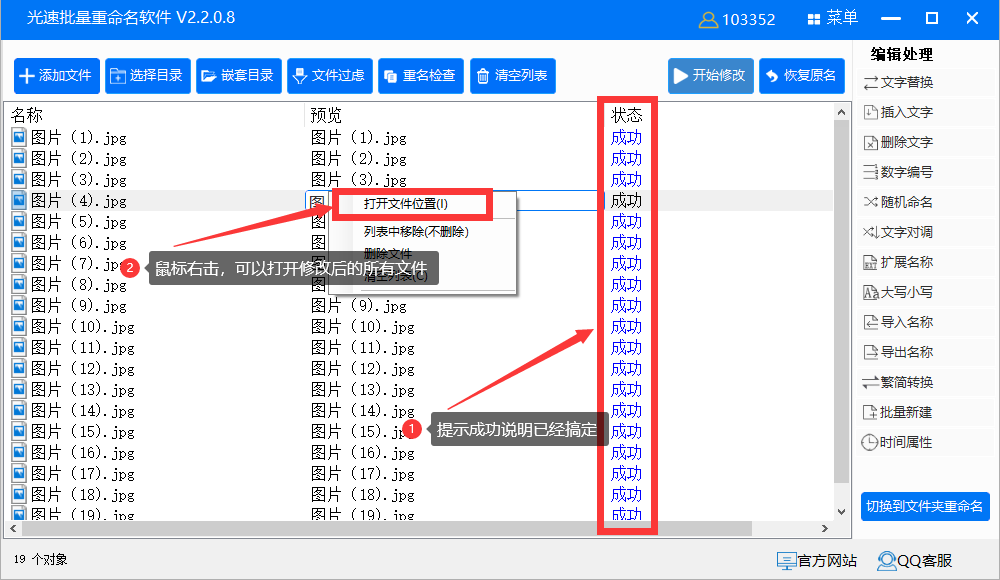Click the 嵌套目录 nested folder button

point(239,76)
